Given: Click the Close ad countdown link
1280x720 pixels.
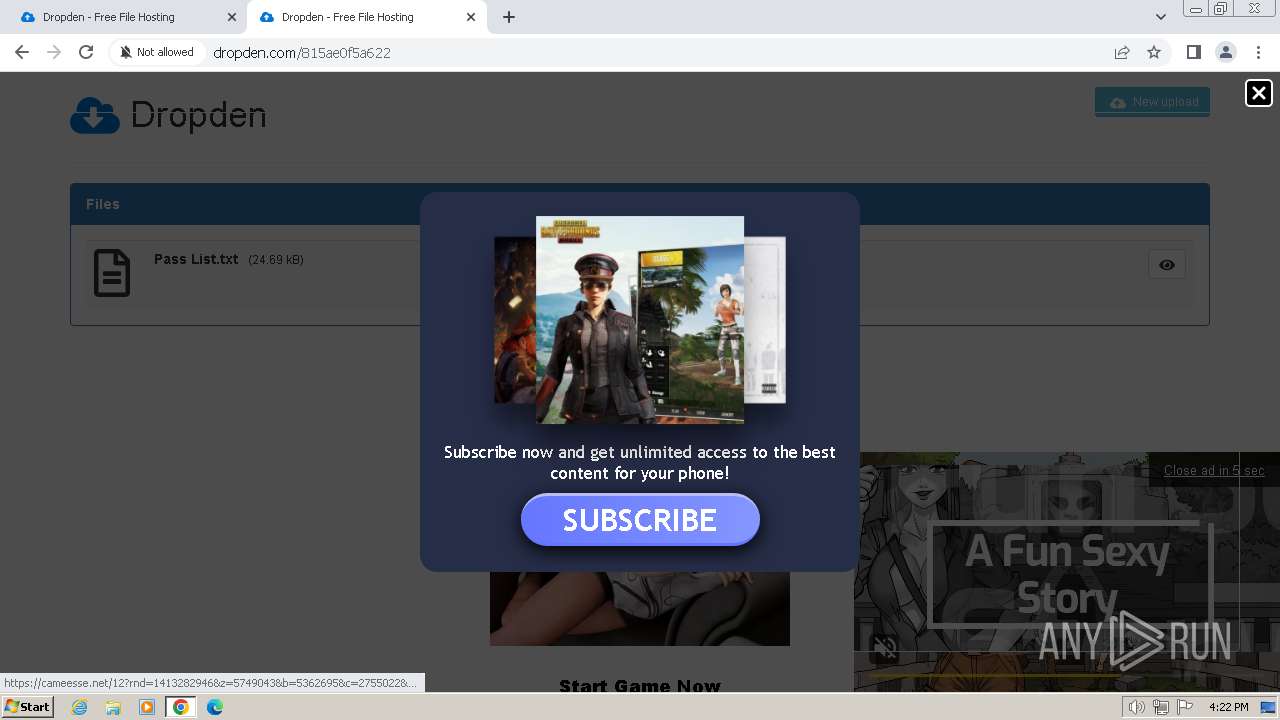Looking at the screenshot, I should pos(1213,471).
